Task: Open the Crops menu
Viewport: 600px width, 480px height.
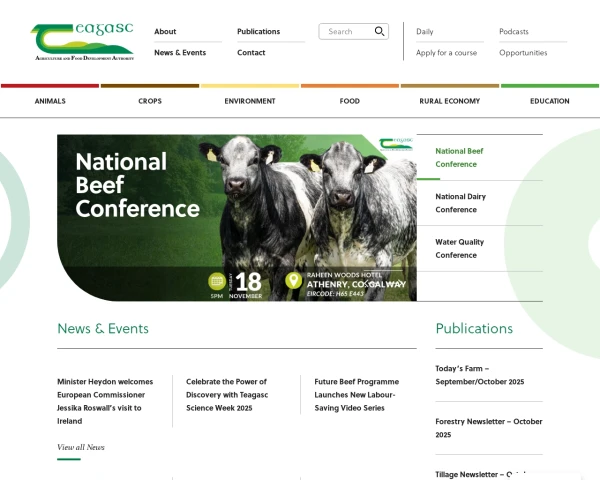Action: click(x=150, y=101)
